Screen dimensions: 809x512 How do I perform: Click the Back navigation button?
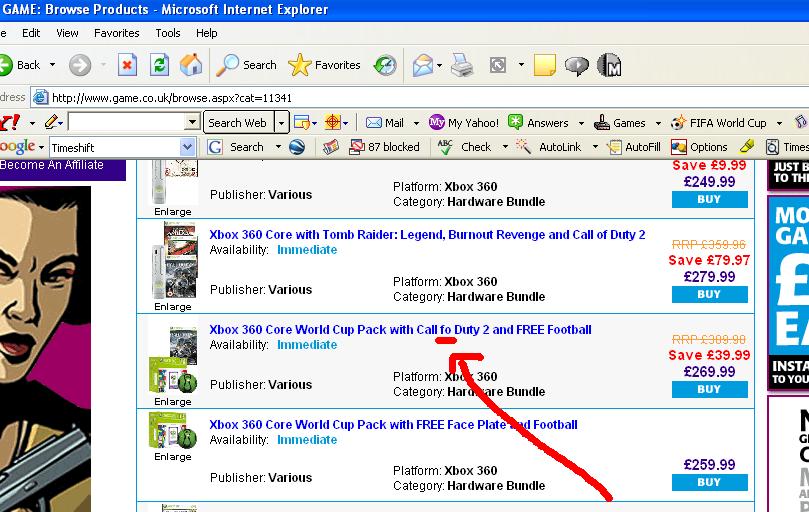pos(21,65)
